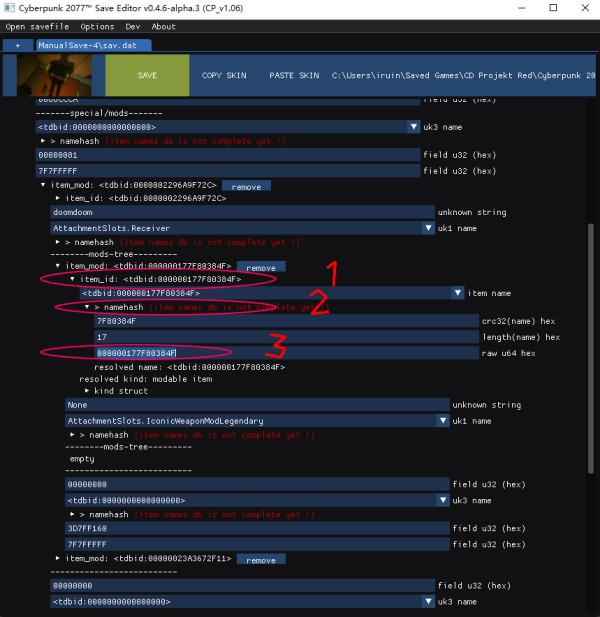The width and height of the screenshot is (600, 617).
Task: Click PASTE SKIN button
Action: click(x=294, y=76)
